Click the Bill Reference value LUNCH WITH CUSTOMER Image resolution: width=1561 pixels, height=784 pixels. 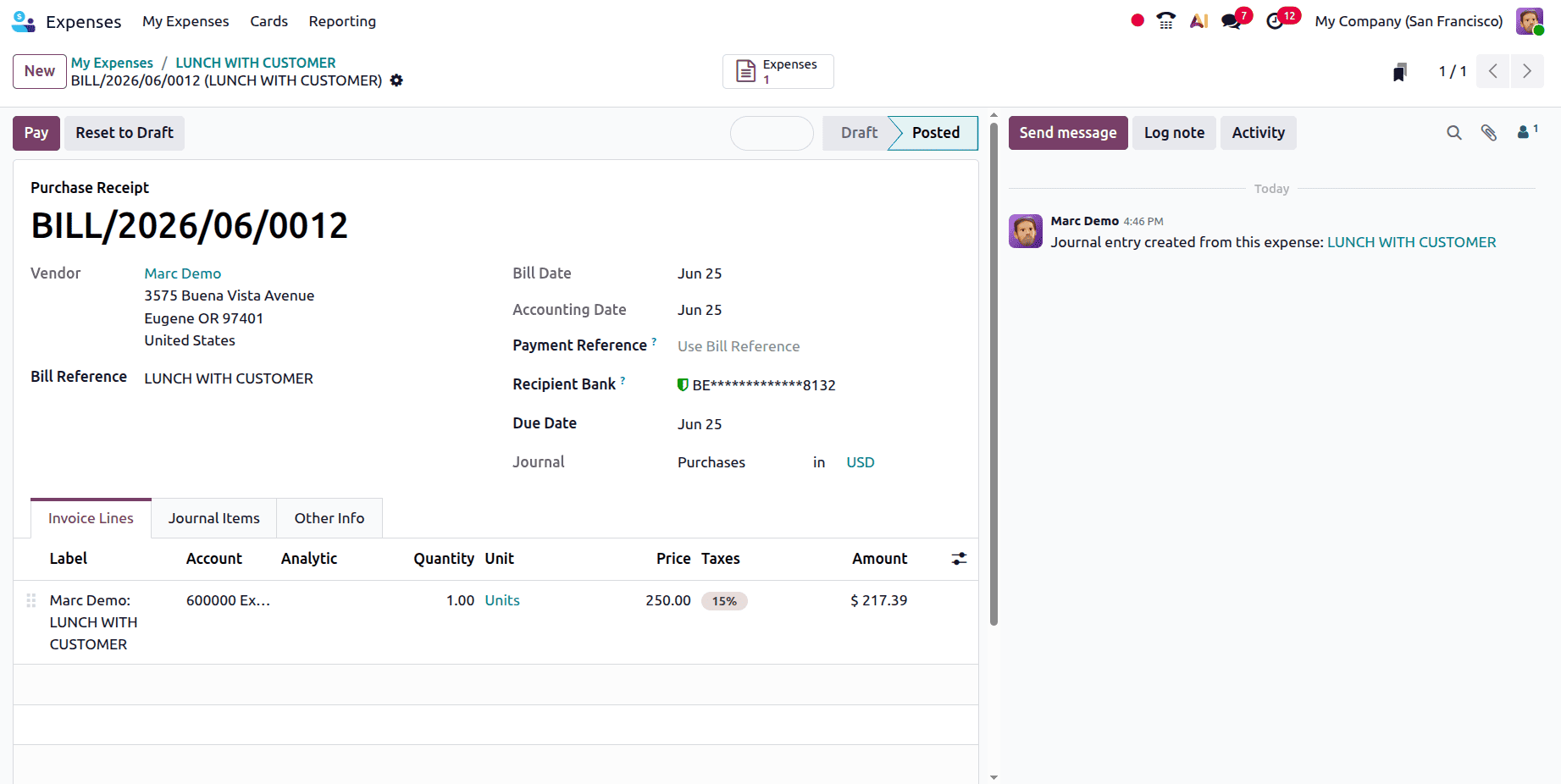tap(229, 378)
